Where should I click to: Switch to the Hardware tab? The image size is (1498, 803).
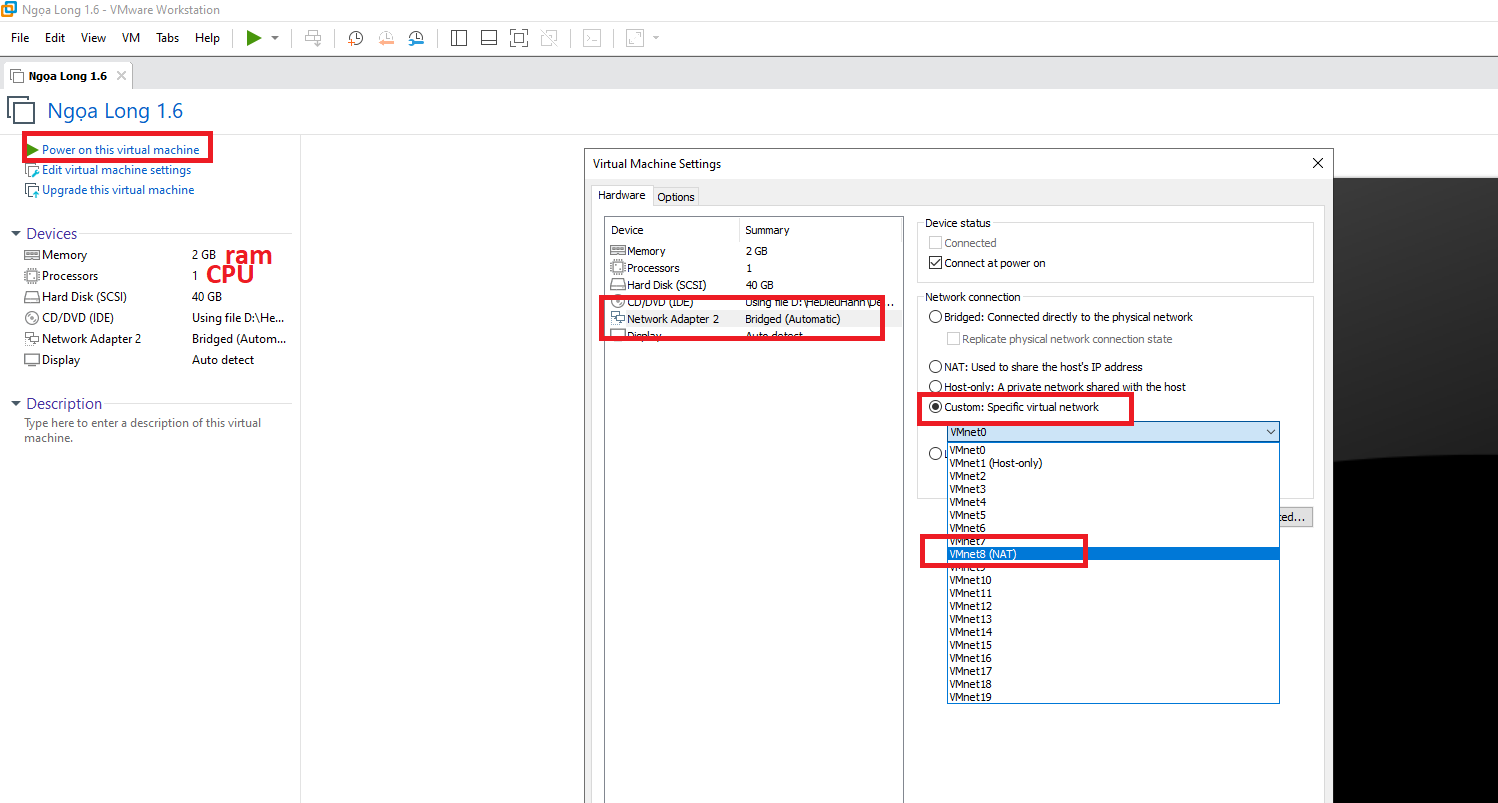pos(622,195)
